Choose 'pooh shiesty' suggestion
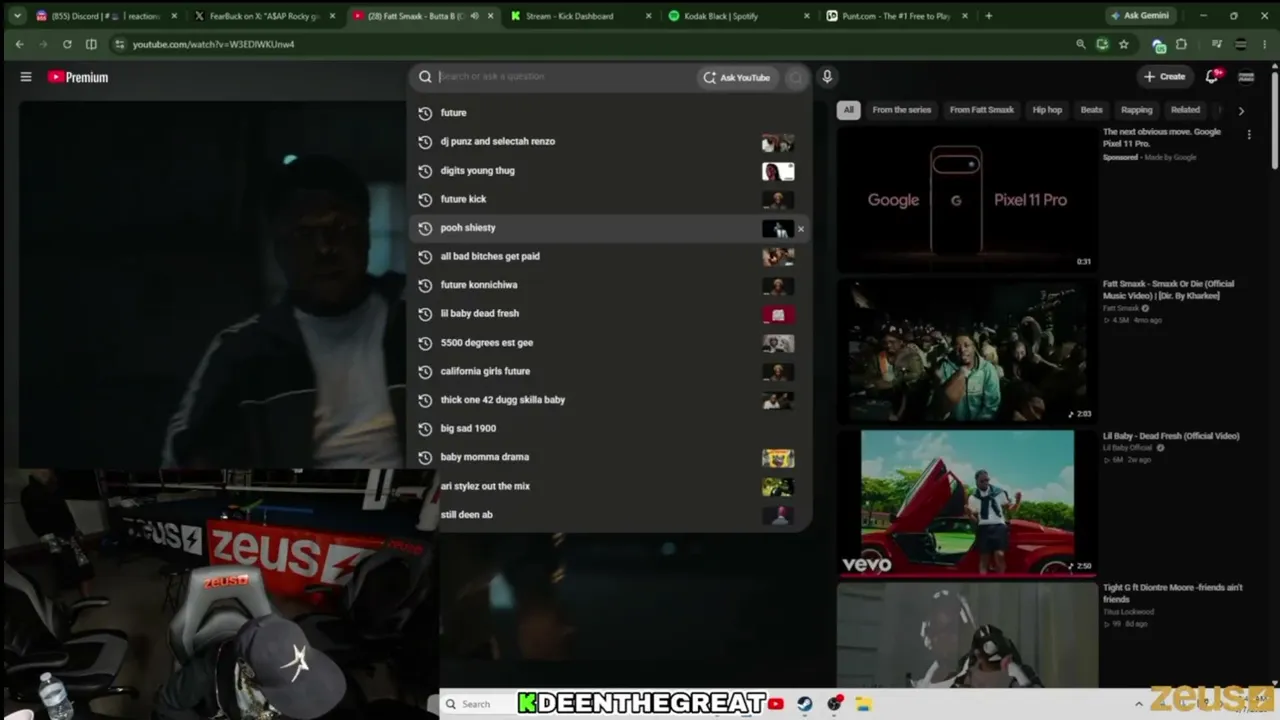The height and width of the screenshot is (720, 1280). pos(610,228)
